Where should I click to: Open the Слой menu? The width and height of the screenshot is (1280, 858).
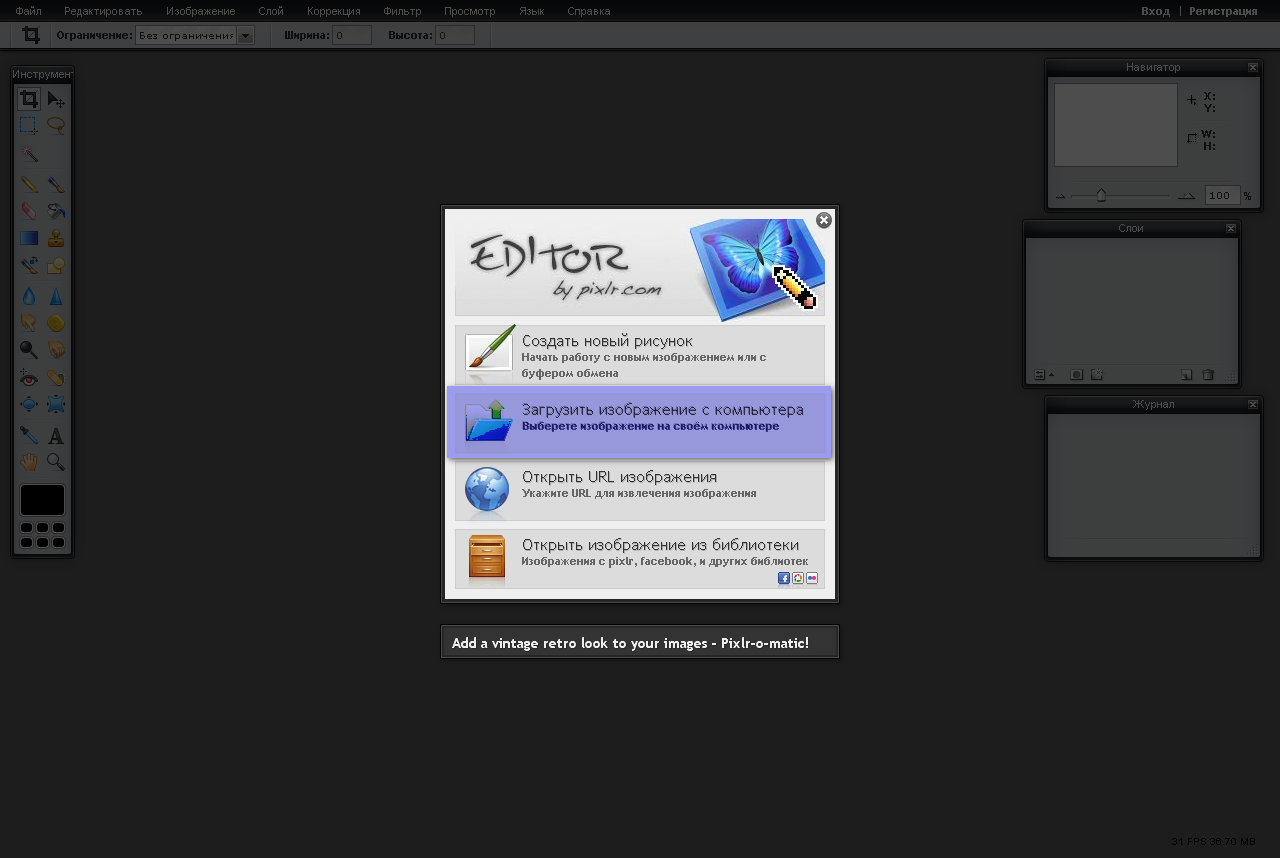point(271,11)
